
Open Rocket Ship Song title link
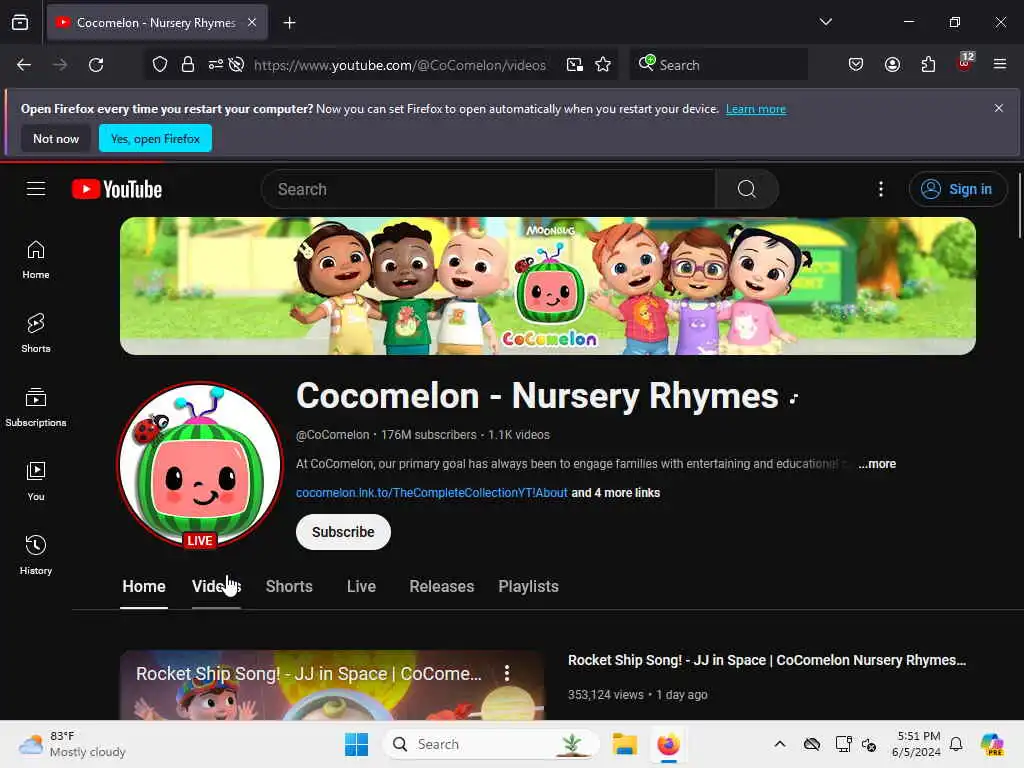(767, 660)
